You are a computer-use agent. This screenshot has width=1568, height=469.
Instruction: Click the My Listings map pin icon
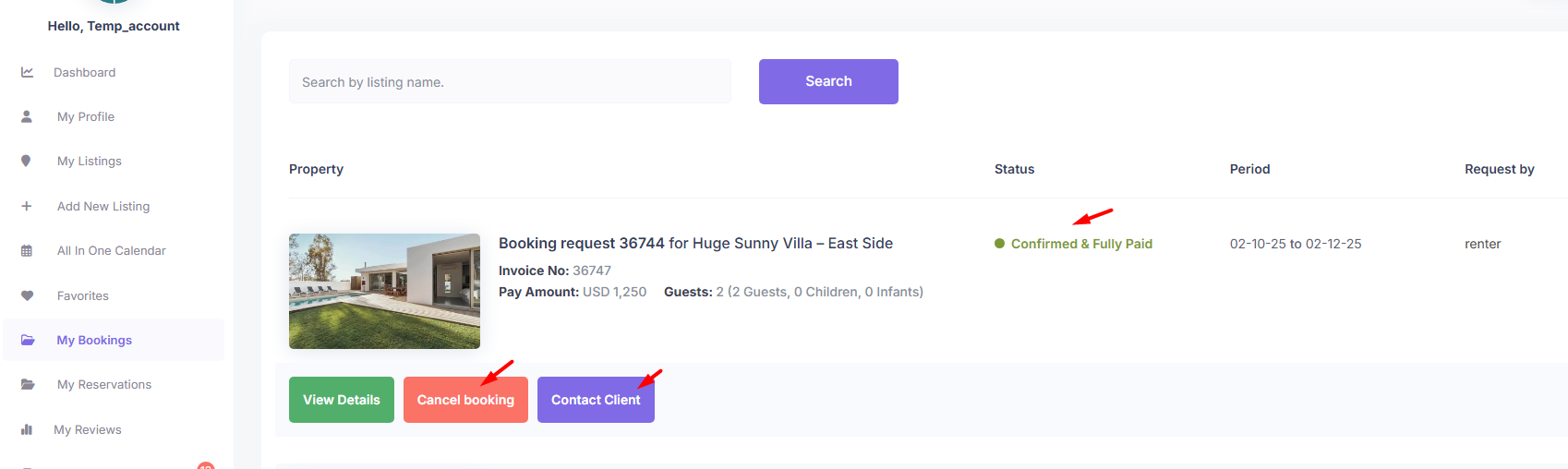(x=26, y=161)
